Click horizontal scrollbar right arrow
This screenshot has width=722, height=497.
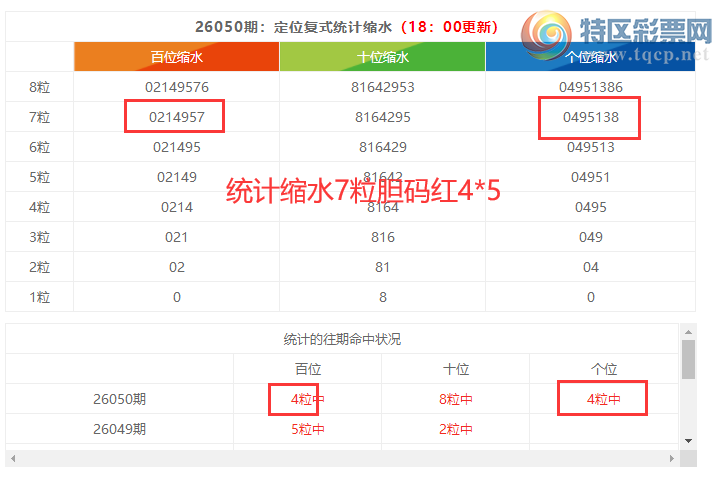(x=672, y=458)
